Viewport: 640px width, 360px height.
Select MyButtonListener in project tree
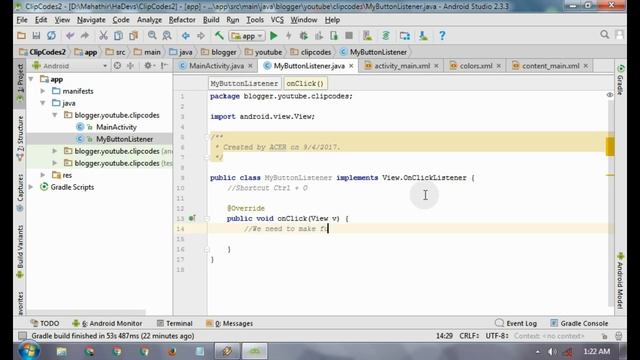pos(124,139)
